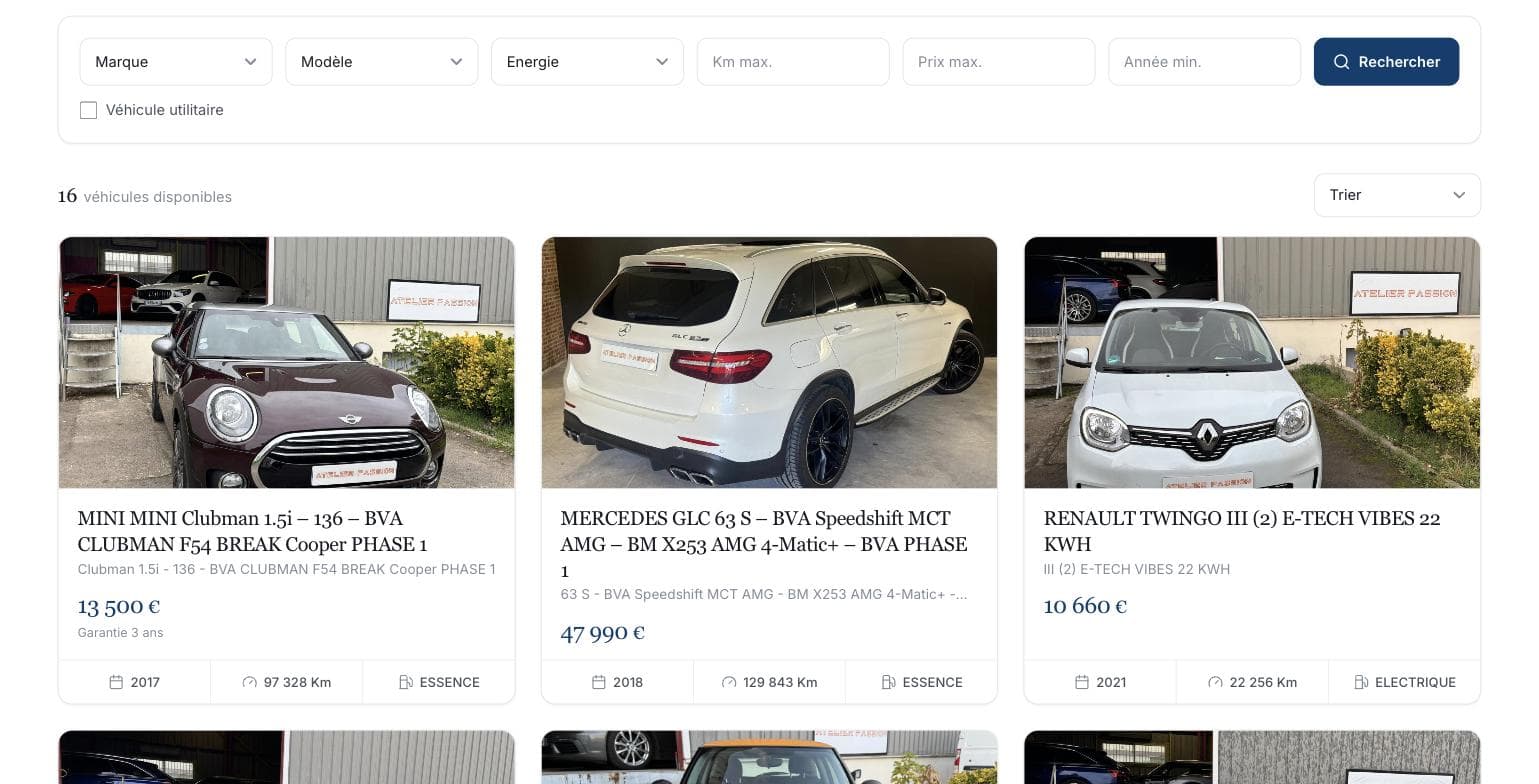Click the 63 S - BVA Speedshift subtitle
The image size is (1539, 784).
[x=764, y=594]
